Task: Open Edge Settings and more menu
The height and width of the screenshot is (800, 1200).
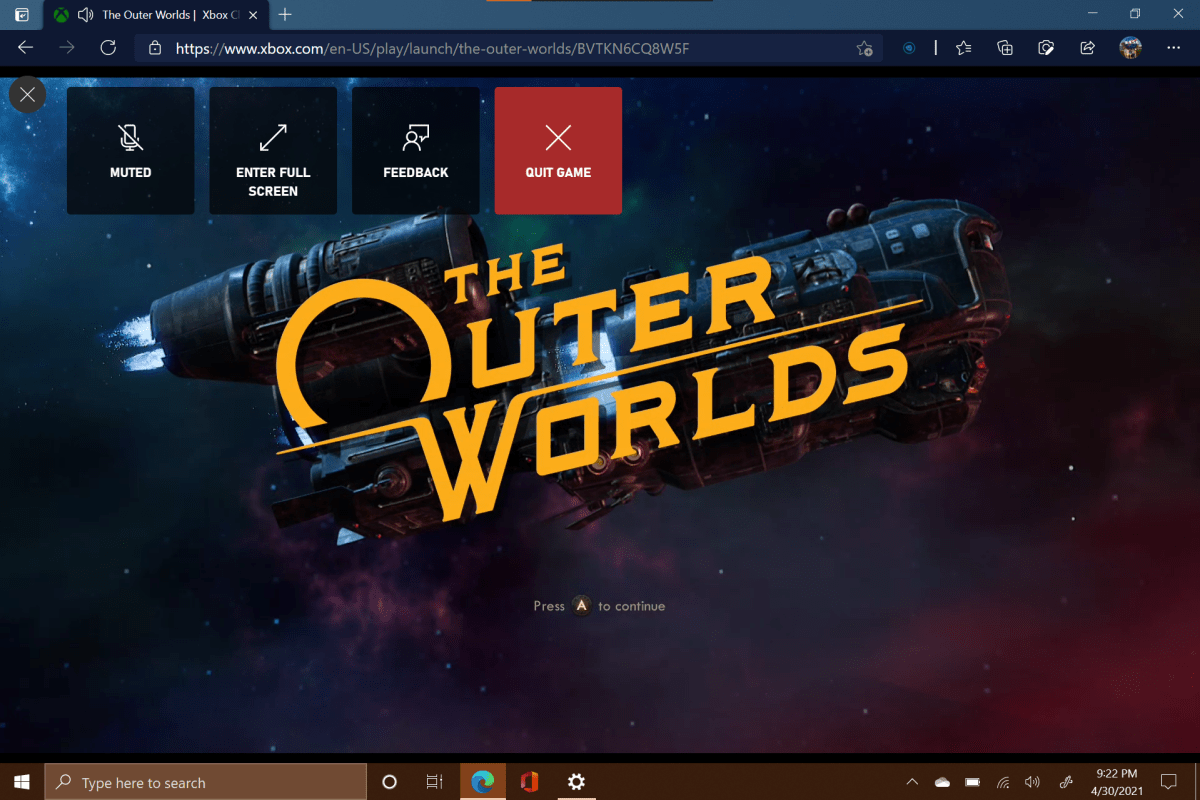Action: (x=1173, y=48)
